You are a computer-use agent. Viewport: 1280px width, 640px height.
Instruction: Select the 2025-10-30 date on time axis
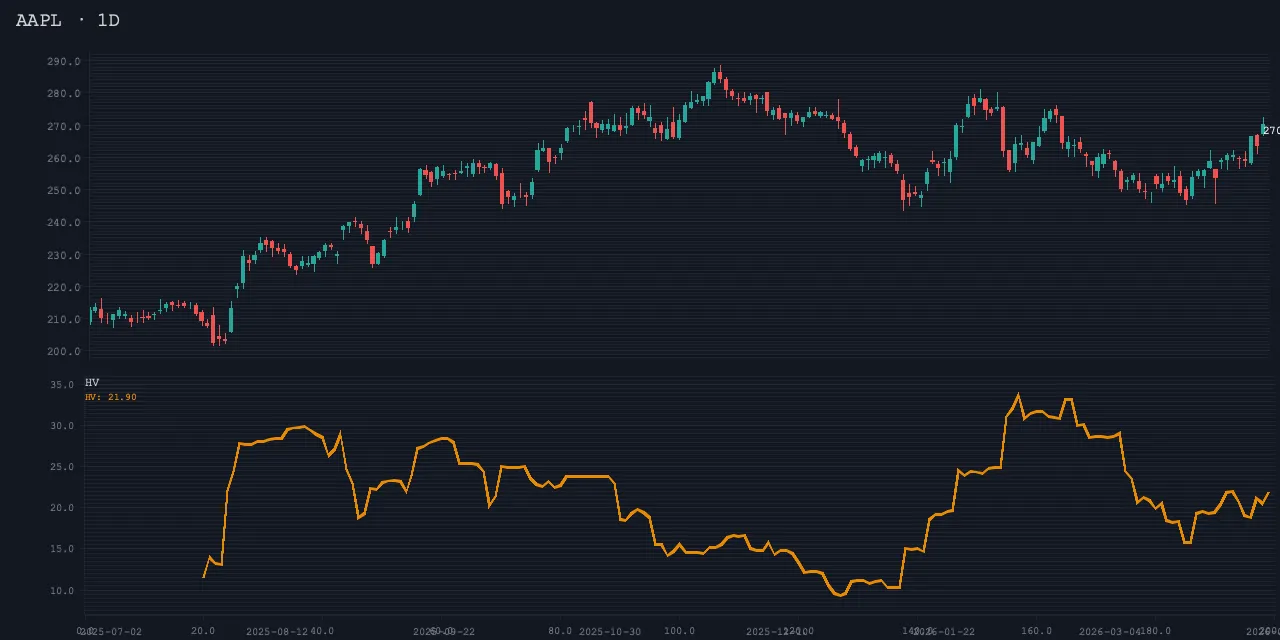(x=610, y=632)
